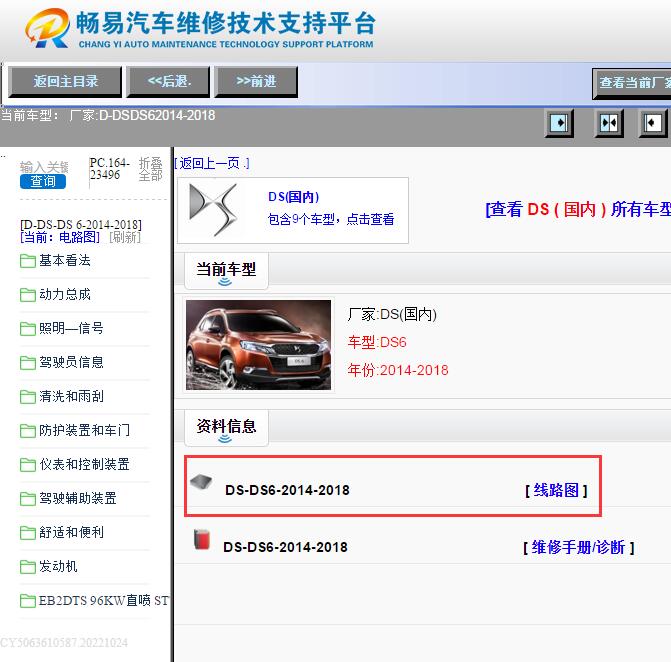
Task: Click the 刷新 refresh link
Action: [x=125, y=237]
